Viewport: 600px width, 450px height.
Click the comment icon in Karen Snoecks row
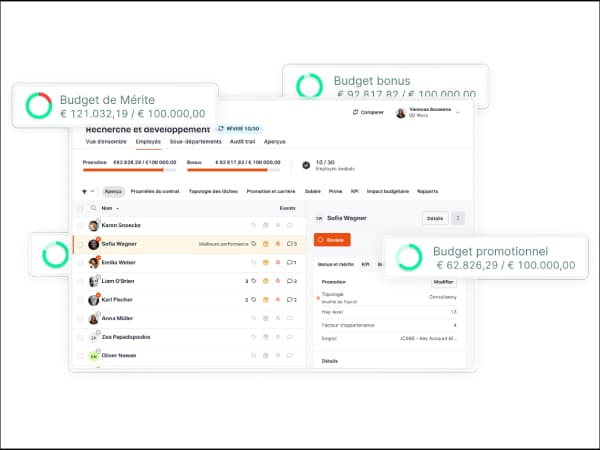tap(290, 225)
